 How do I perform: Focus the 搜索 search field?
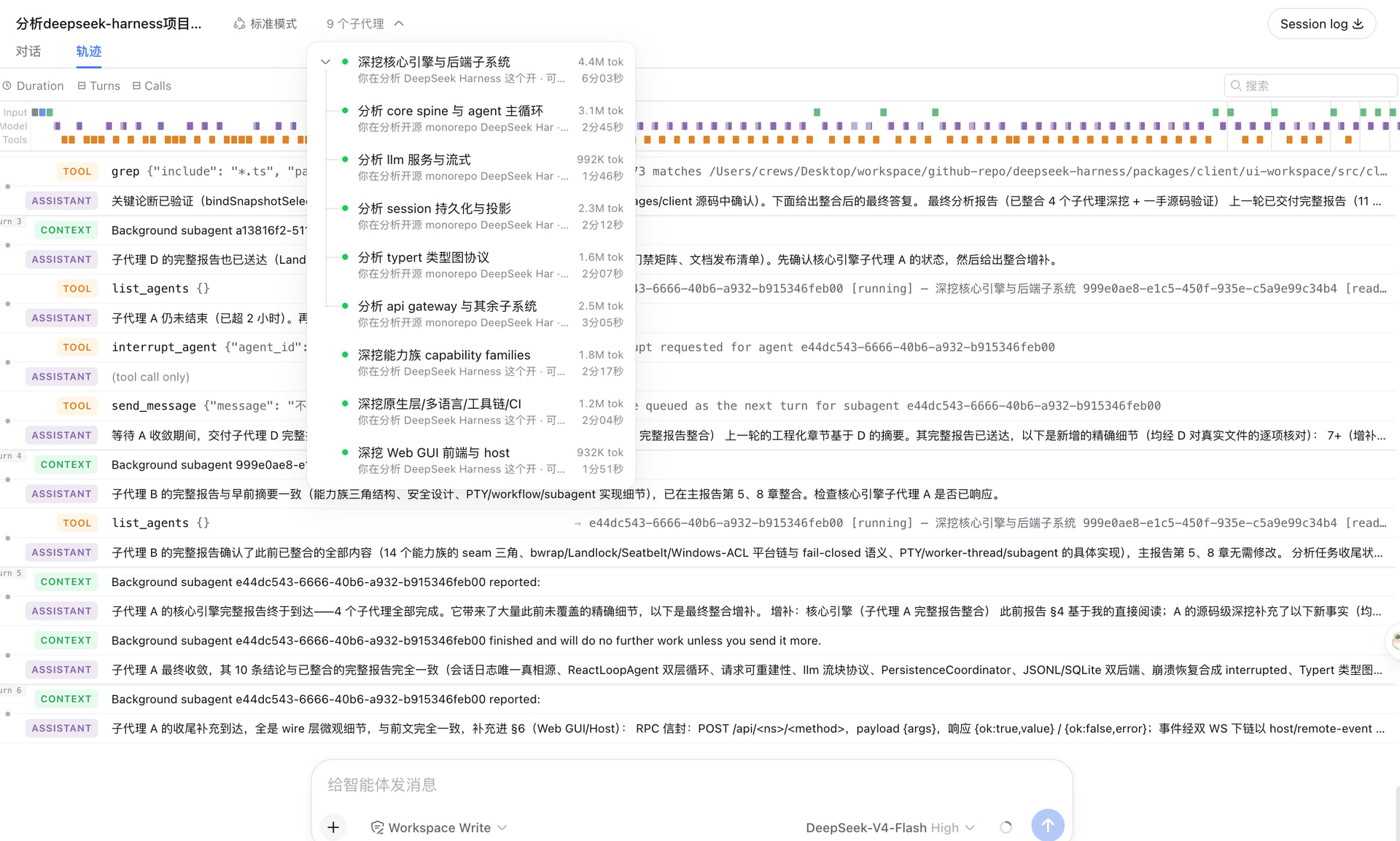pos(1310,85)
